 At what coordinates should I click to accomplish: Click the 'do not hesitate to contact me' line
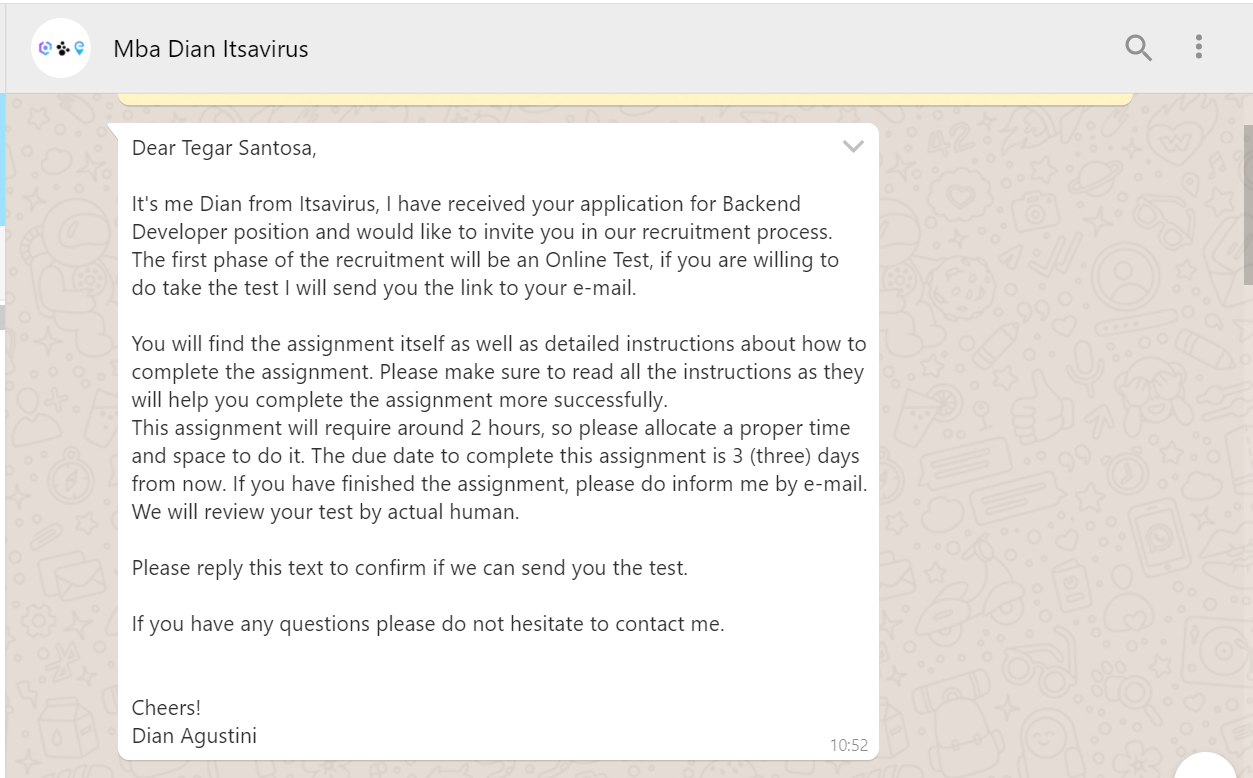point(428,624)
